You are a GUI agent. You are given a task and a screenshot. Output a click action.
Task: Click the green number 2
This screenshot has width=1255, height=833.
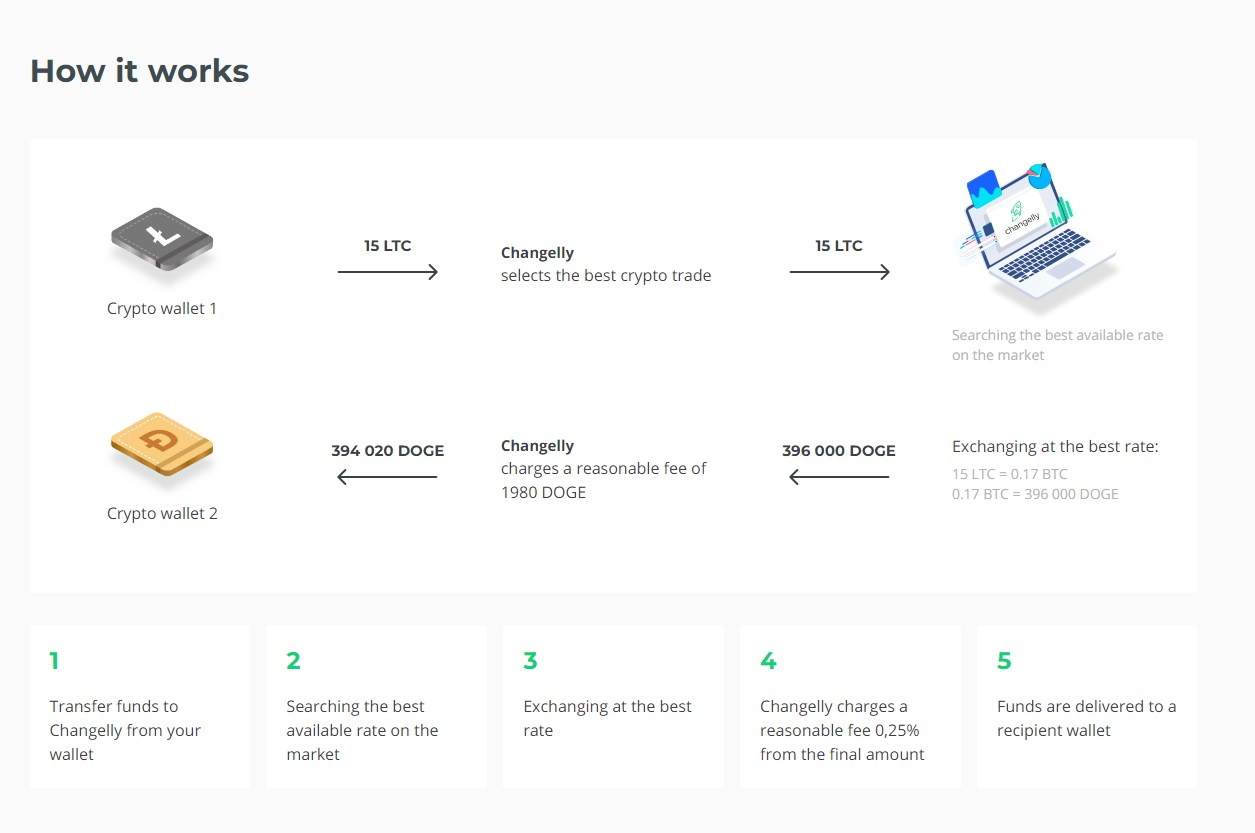coord(293,661)
